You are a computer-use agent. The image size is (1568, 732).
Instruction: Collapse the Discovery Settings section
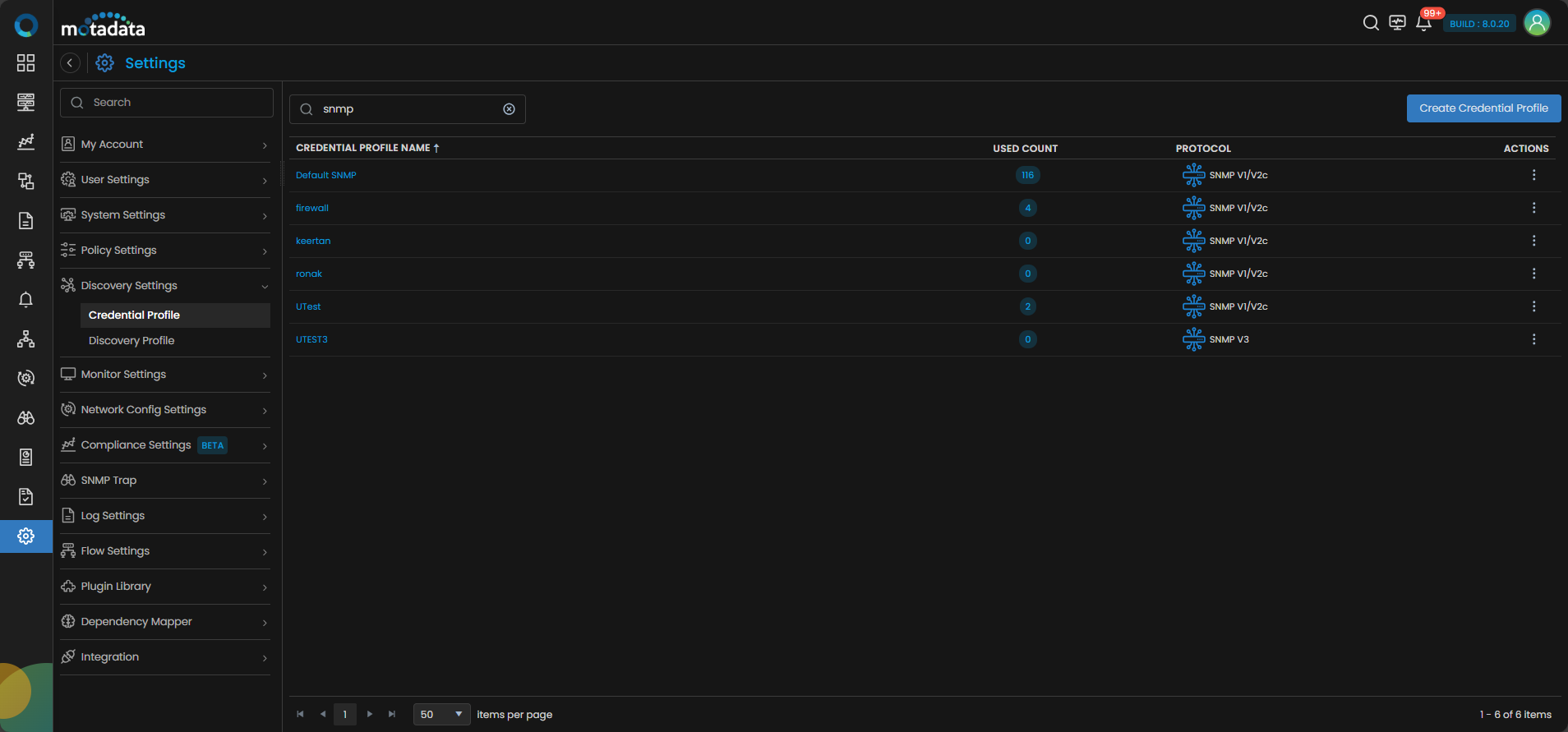[165, 286]
